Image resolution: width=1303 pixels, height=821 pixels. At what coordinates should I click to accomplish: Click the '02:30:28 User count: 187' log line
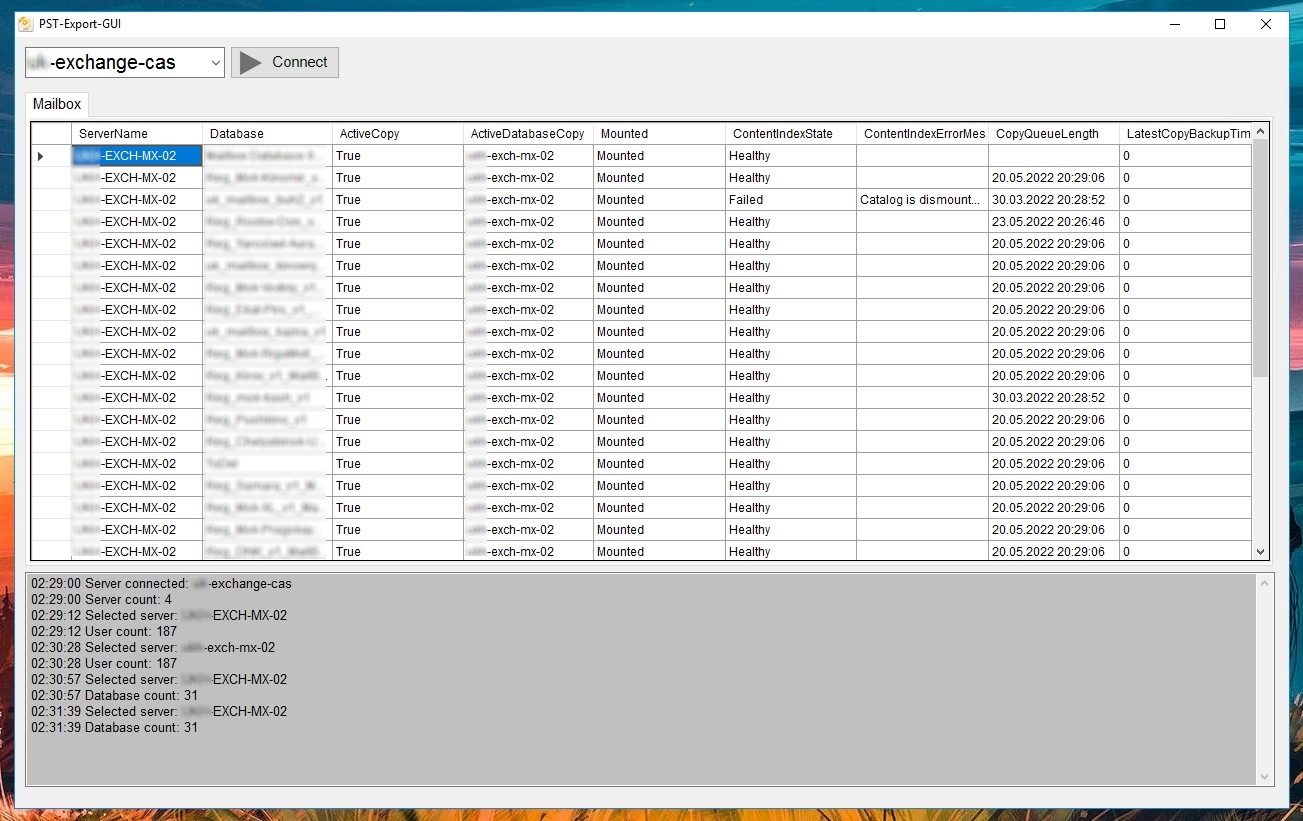coord(104,663)
